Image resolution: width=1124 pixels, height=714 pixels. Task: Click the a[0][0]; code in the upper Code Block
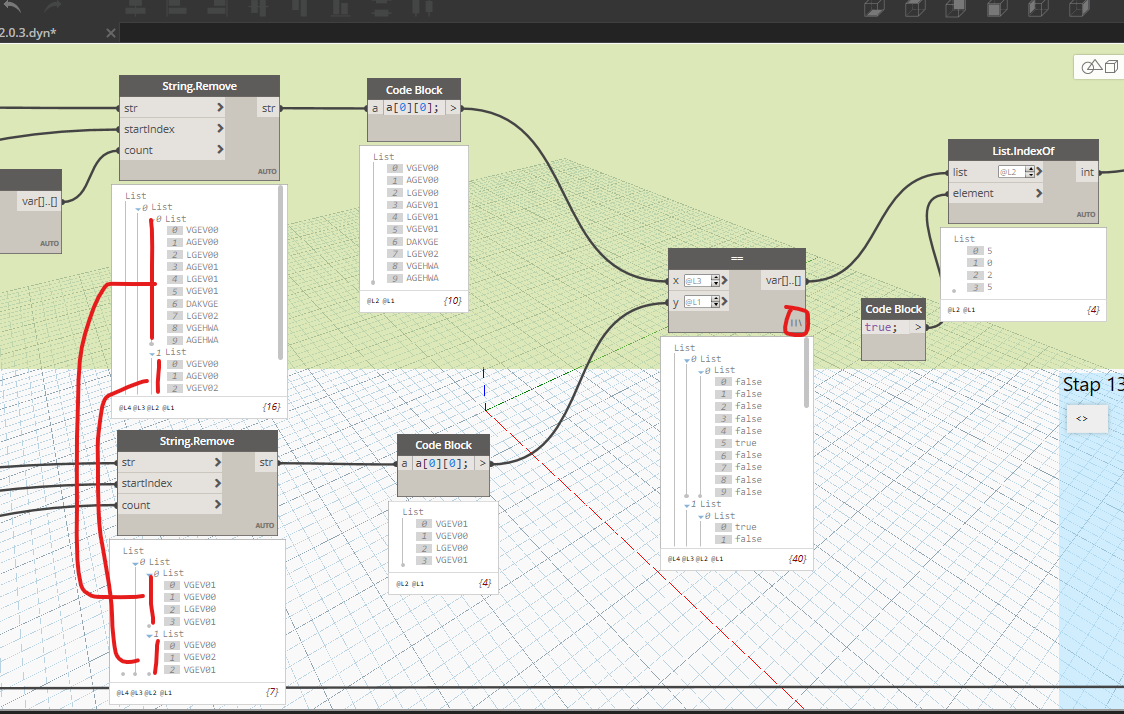[x=412, y=108]
